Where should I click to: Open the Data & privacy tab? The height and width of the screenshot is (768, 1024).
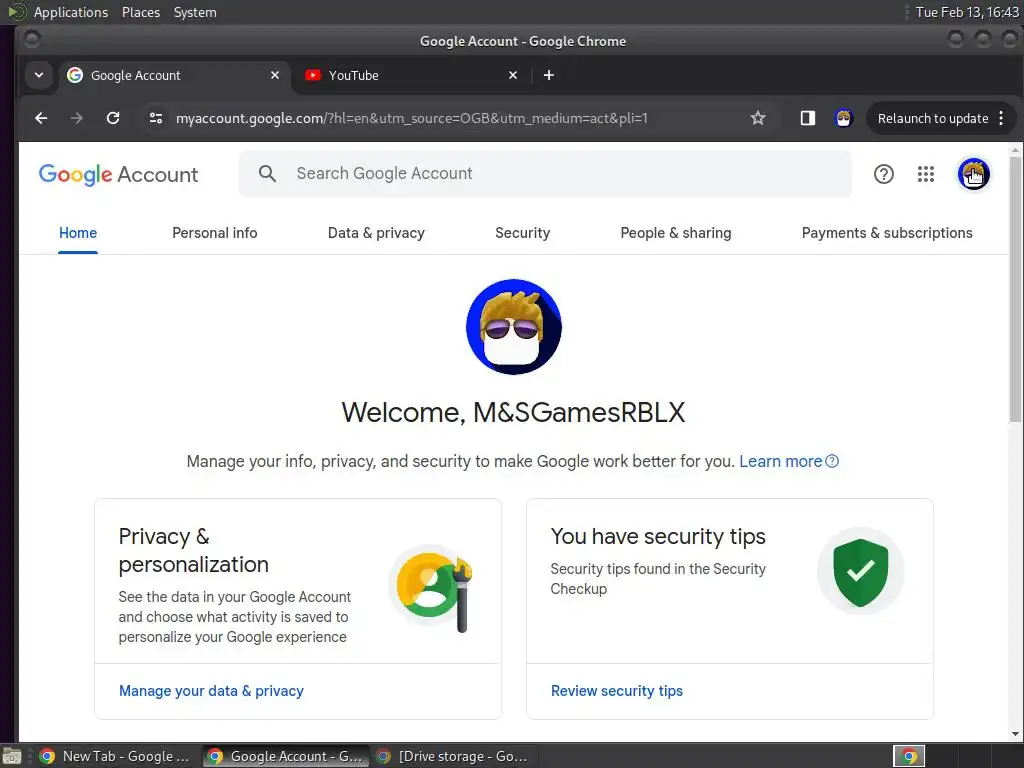pos(376,233)
